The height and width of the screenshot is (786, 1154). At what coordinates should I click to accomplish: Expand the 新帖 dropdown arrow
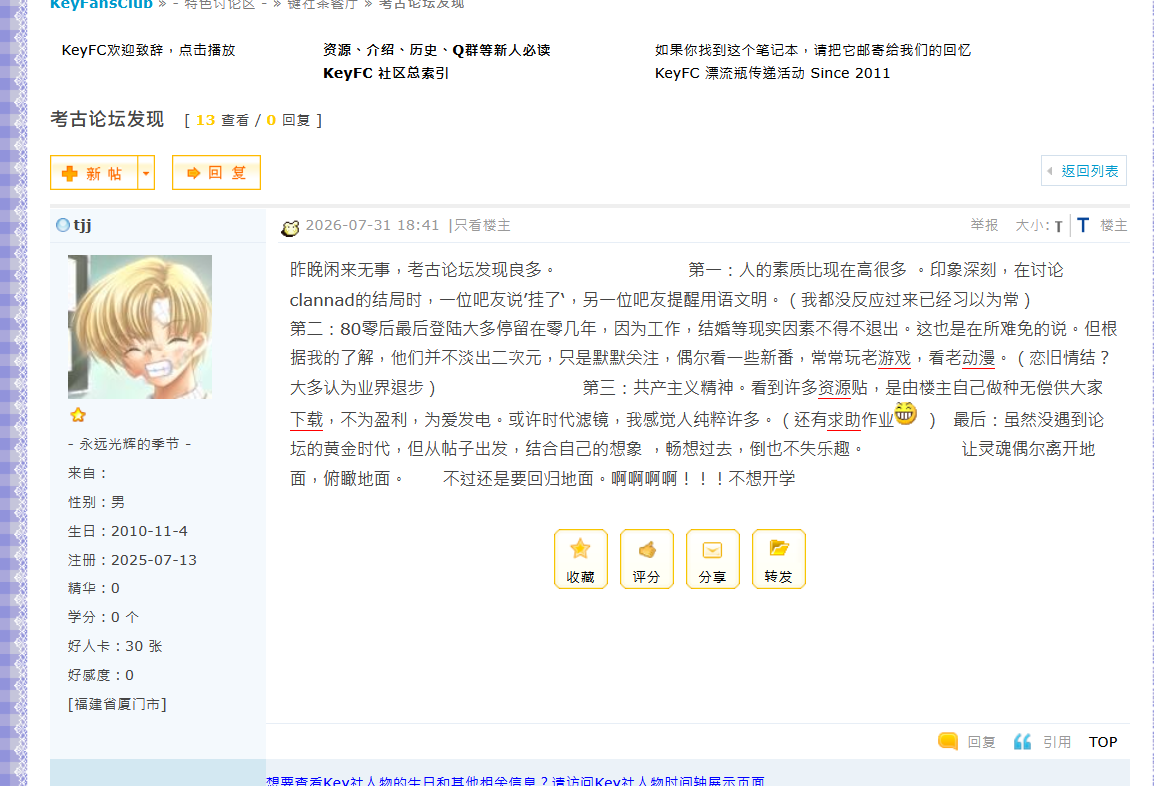(x=146, y=173)
